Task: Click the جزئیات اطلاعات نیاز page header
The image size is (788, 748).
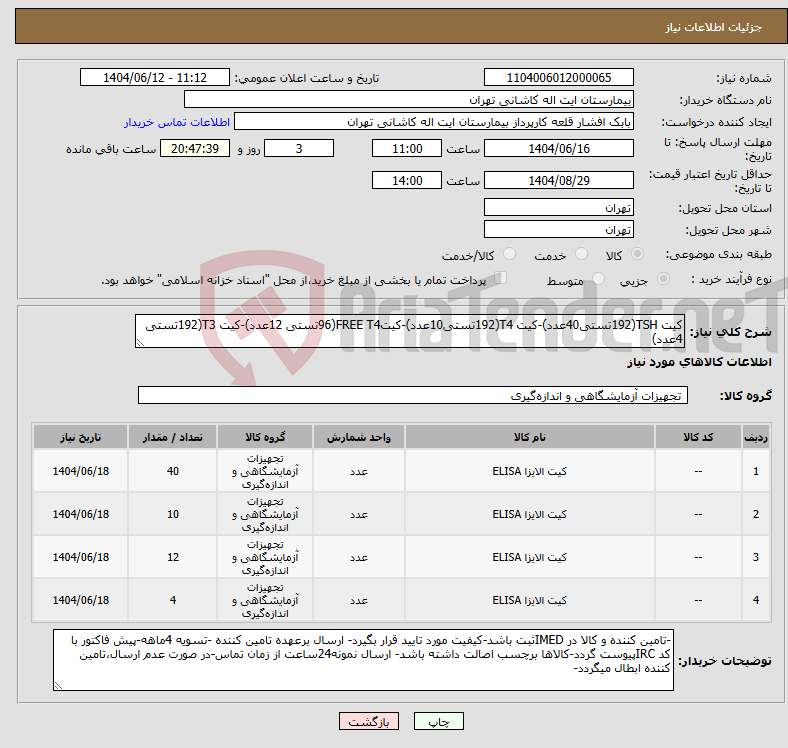Action: click(x=713, y=27)
